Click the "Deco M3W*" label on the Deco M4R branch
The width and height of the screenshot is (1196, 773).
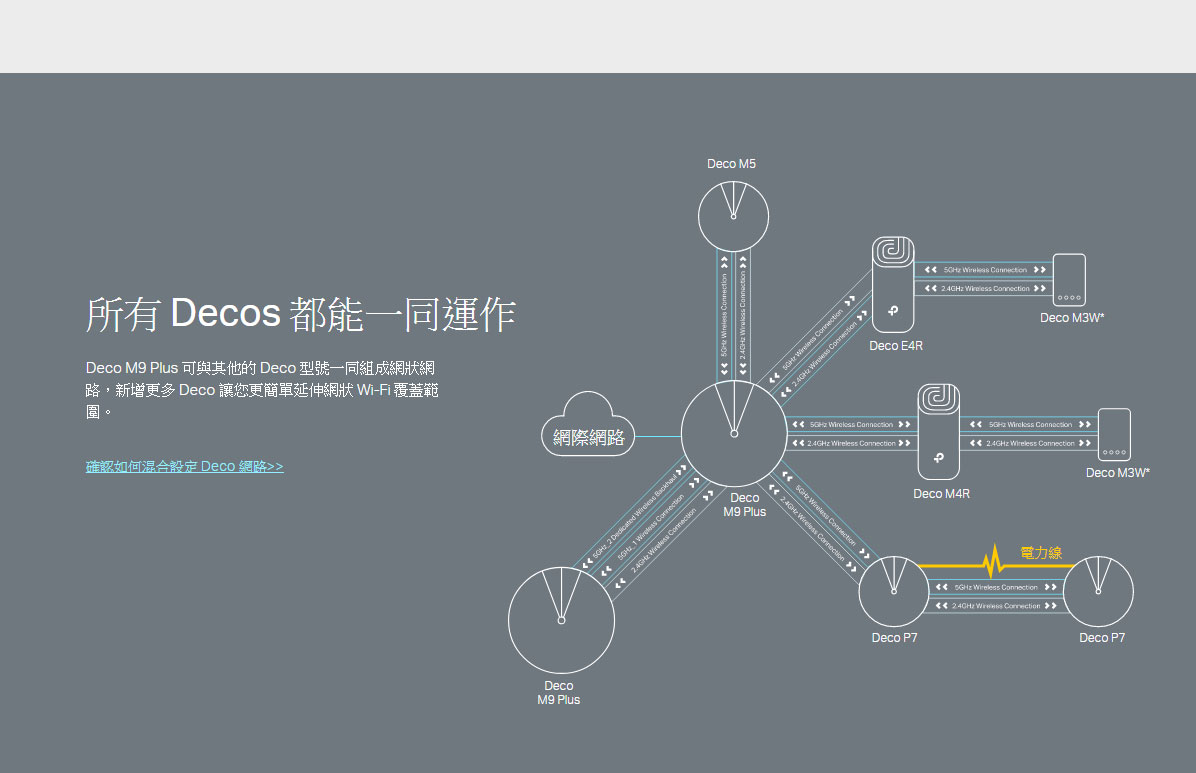click(1117, 472)
